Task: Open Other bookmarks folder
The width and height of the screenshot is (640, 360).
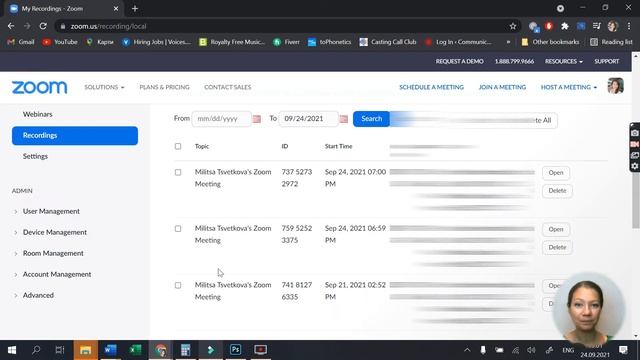Action: pyautogui.click(x=550, y=42)
